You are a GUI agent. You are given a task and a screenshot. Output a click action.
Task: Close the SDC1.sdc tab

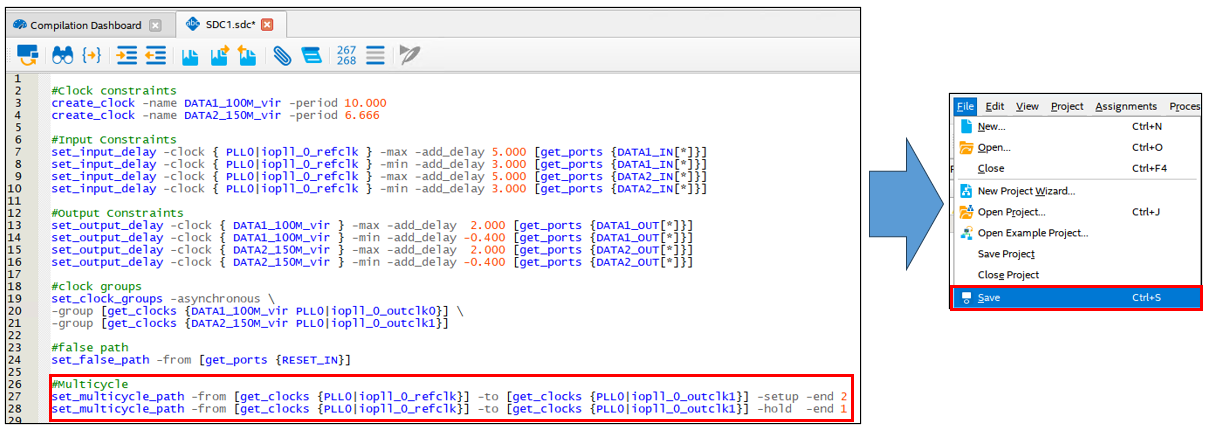(267, 24)
